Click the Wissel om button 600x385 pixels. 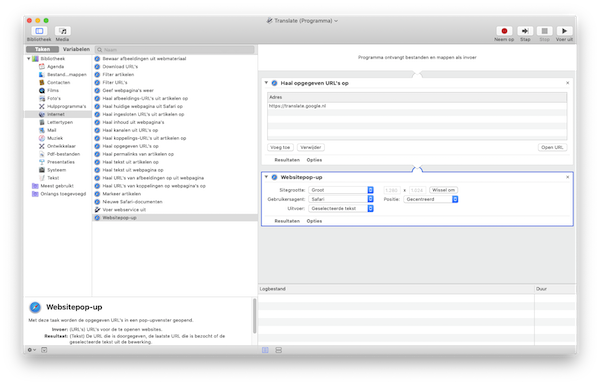pos(443,190)
